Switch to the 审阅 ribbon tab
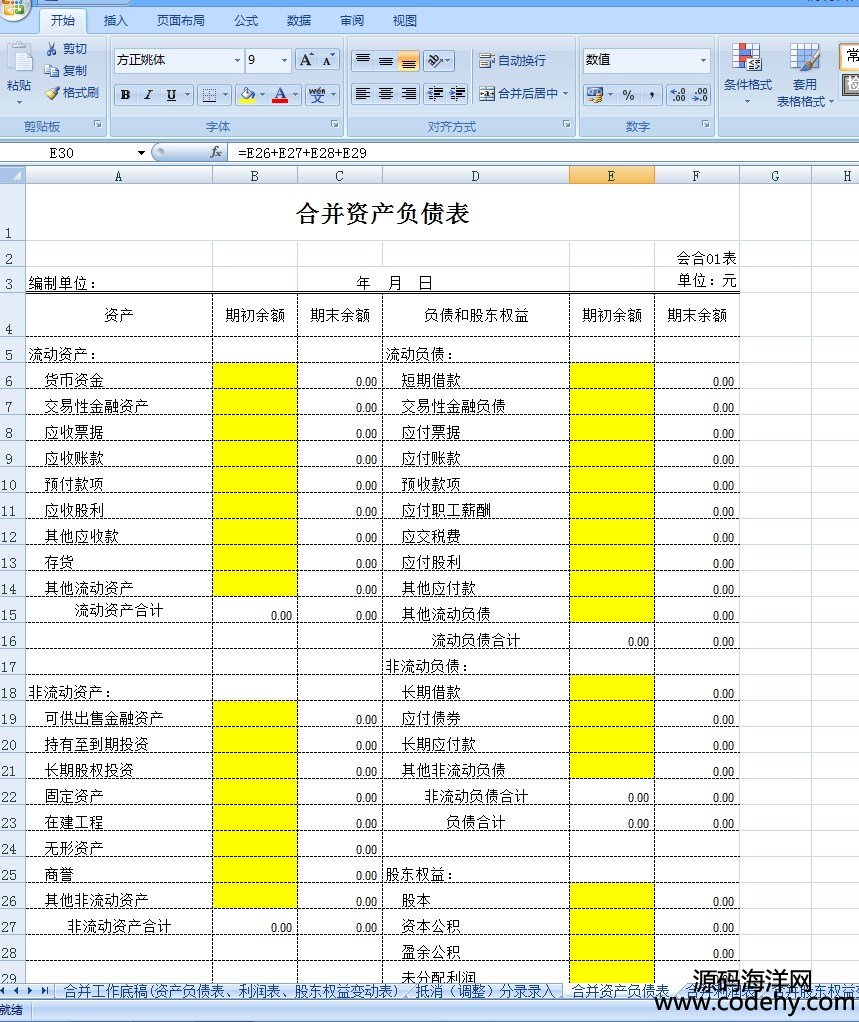859x1022 pixels. [x=352, y=21]
